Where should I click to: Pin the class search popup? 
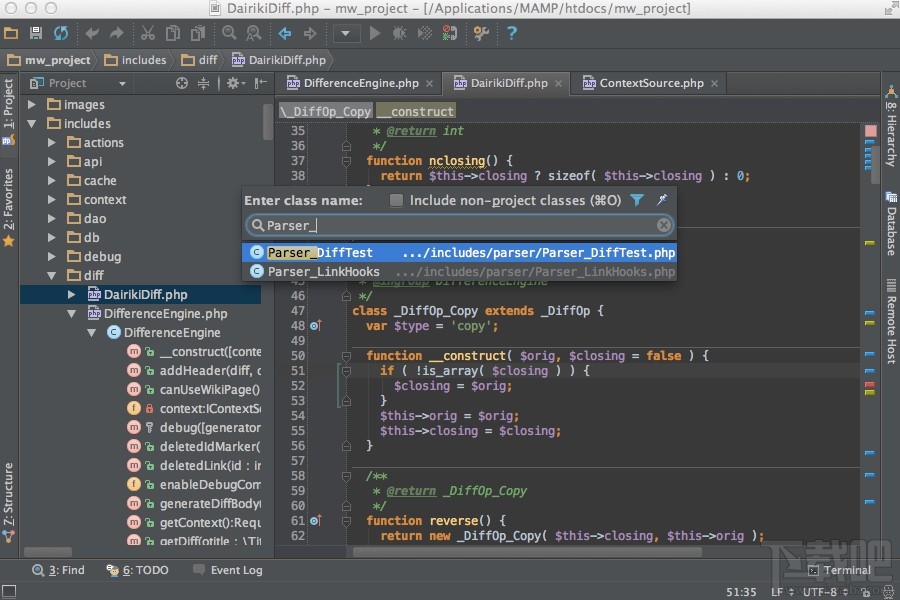[x=661, y=200]
